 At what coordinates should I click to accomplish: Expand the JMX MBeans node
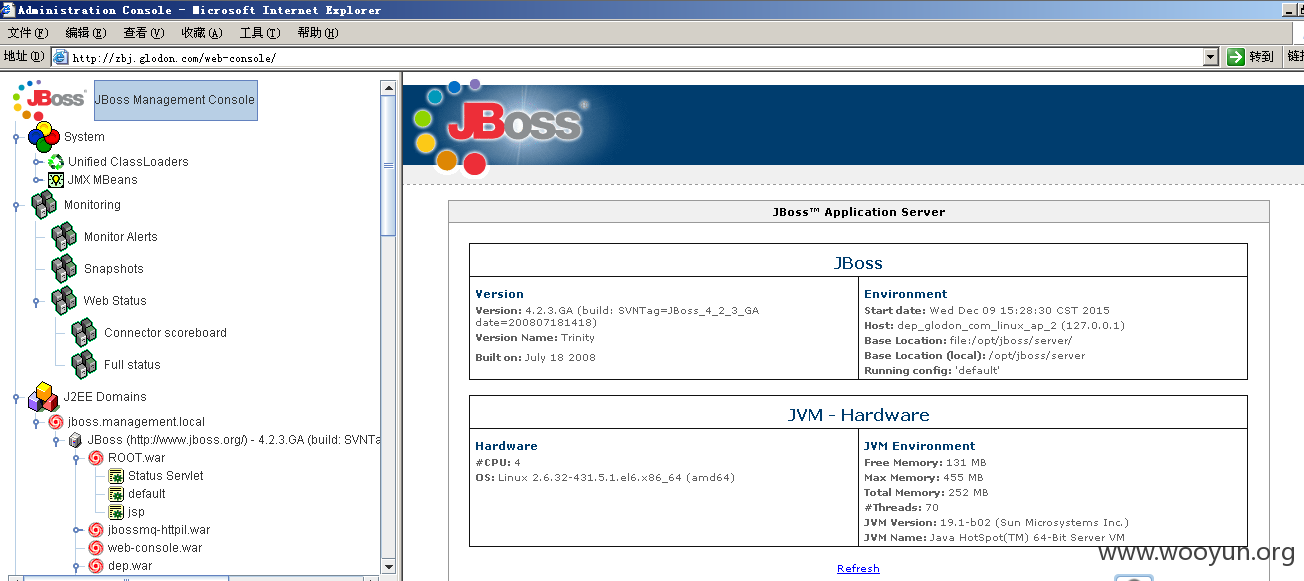point(37,180)
